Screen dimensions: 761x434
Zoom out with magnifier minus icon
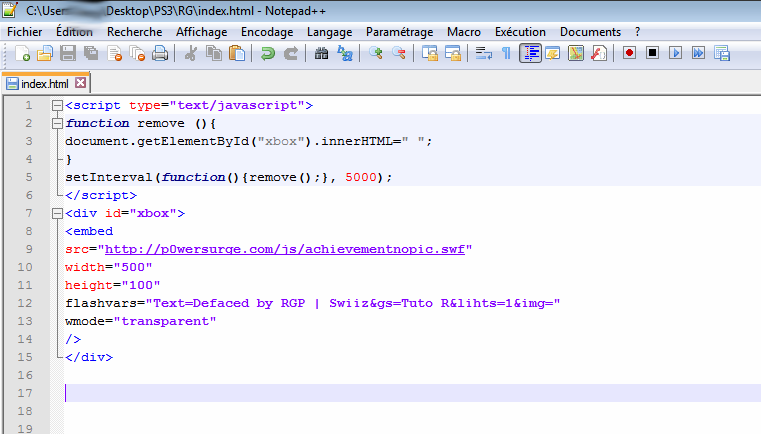(x=398, y=53)
